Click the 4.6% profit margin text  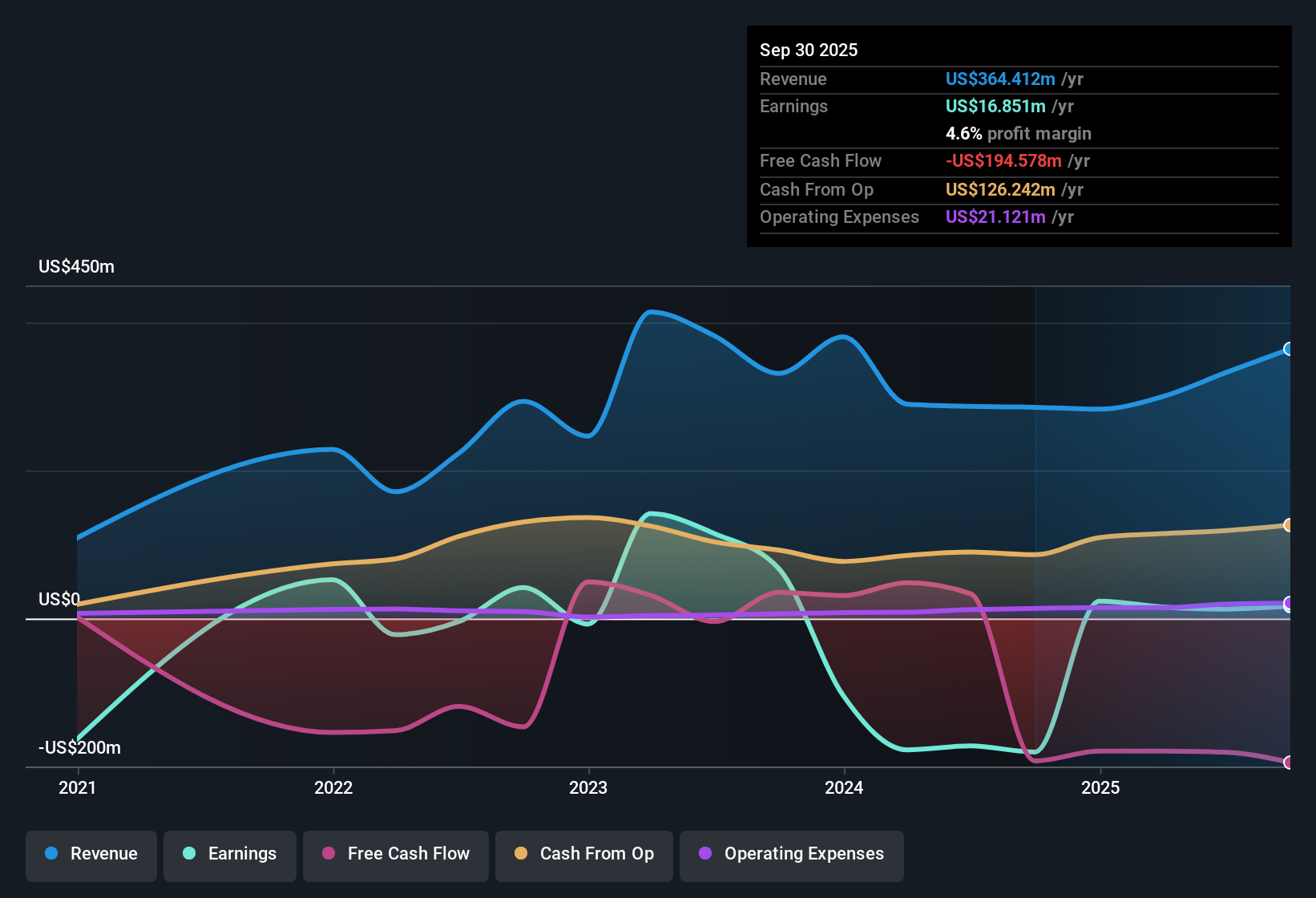click(x=1019, y=134)
